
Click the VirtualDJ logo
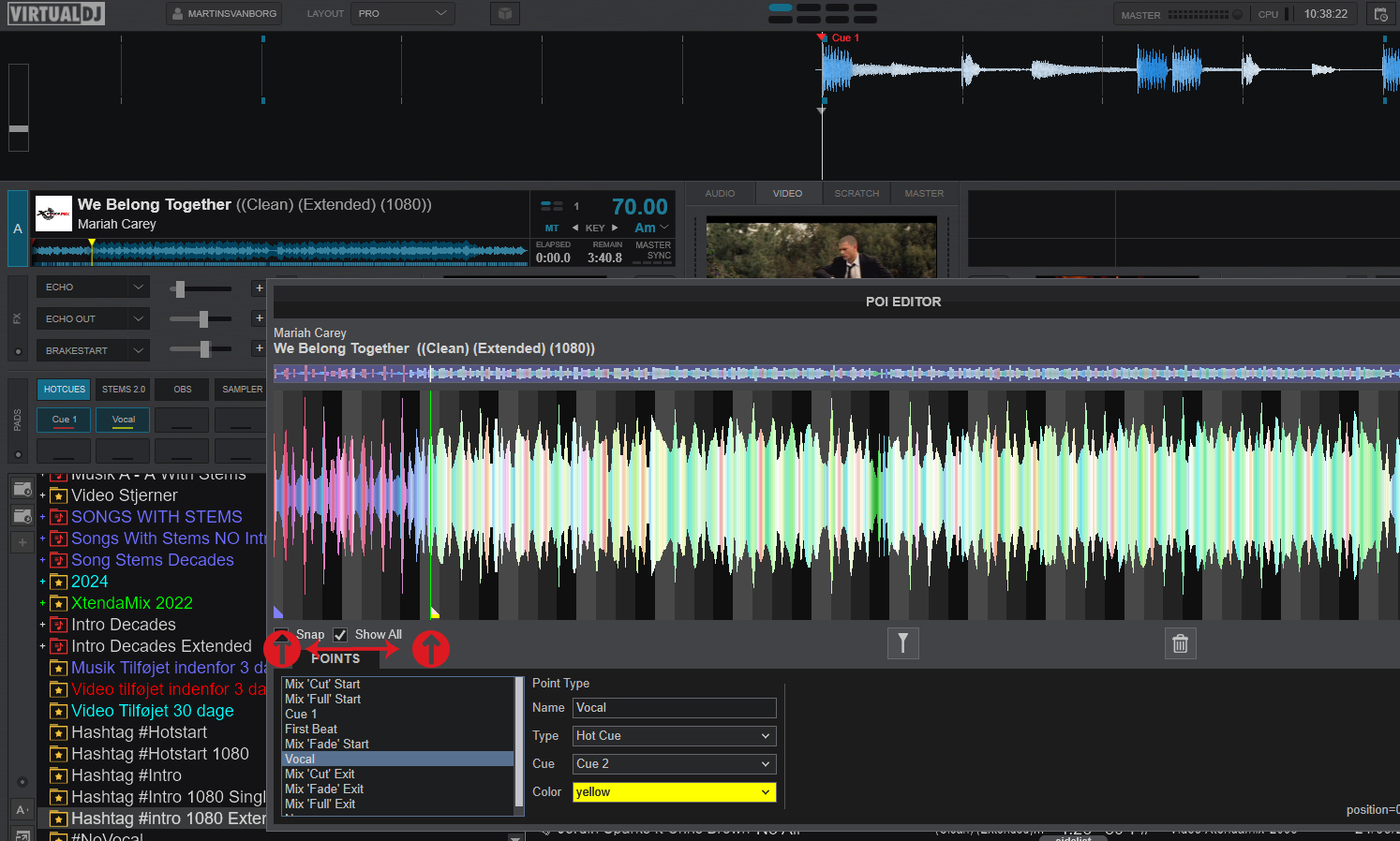coord(56,14)
